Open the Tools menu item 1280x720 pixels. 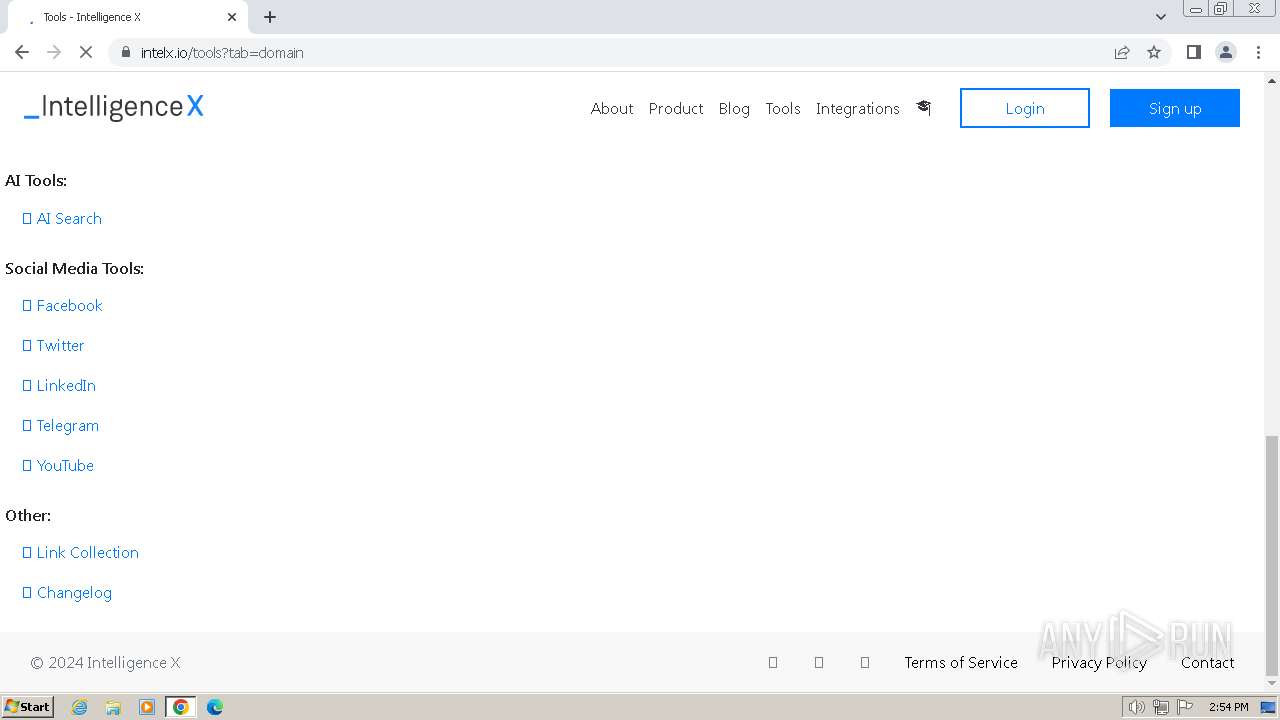coord(783,108)
